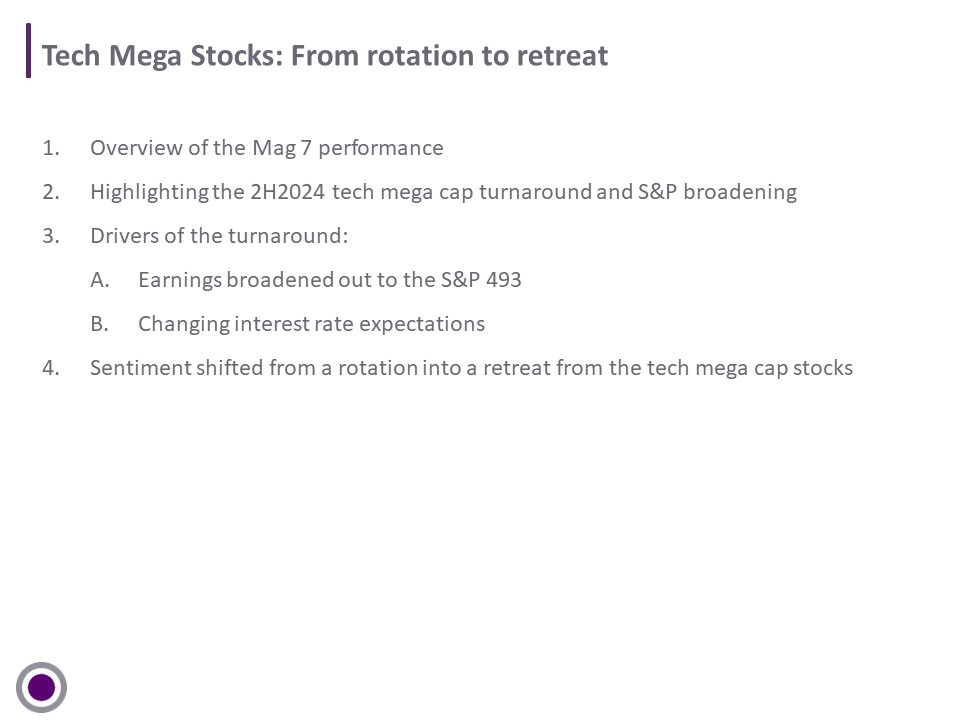
Task: Select 'Changing interest rate expectations' sub-item
Action: point(311,324)
